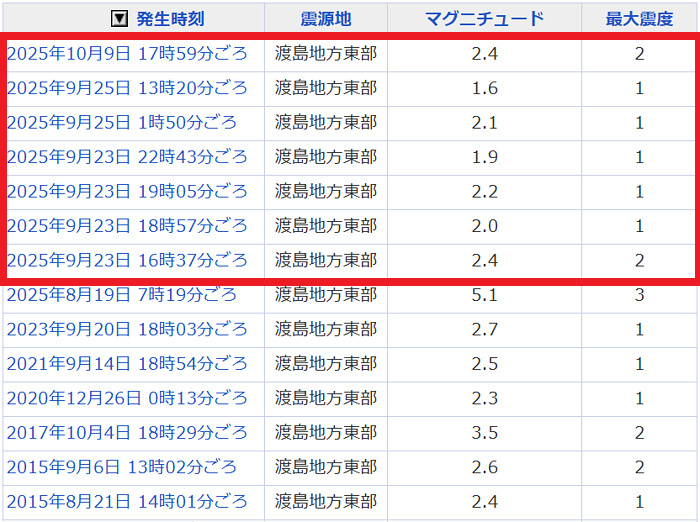The image size is (700, 522).
Task: Open the 2025年8月19日 7時19分 earthquake entry
Action: click(122, 295)
